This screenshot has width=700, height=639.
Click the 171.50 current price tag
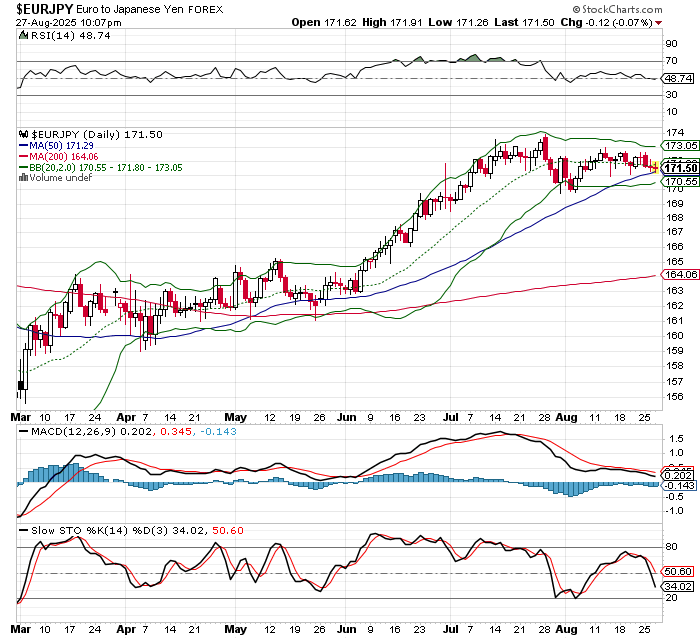pyautogui.click(x=679, y=168)
